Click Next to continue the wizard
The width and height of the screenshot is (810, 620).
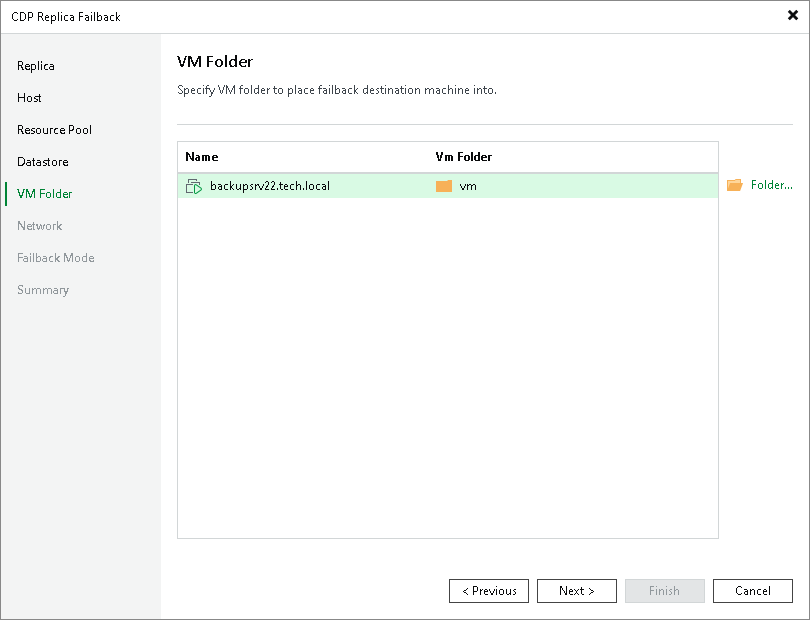click(x=577, y=591)
